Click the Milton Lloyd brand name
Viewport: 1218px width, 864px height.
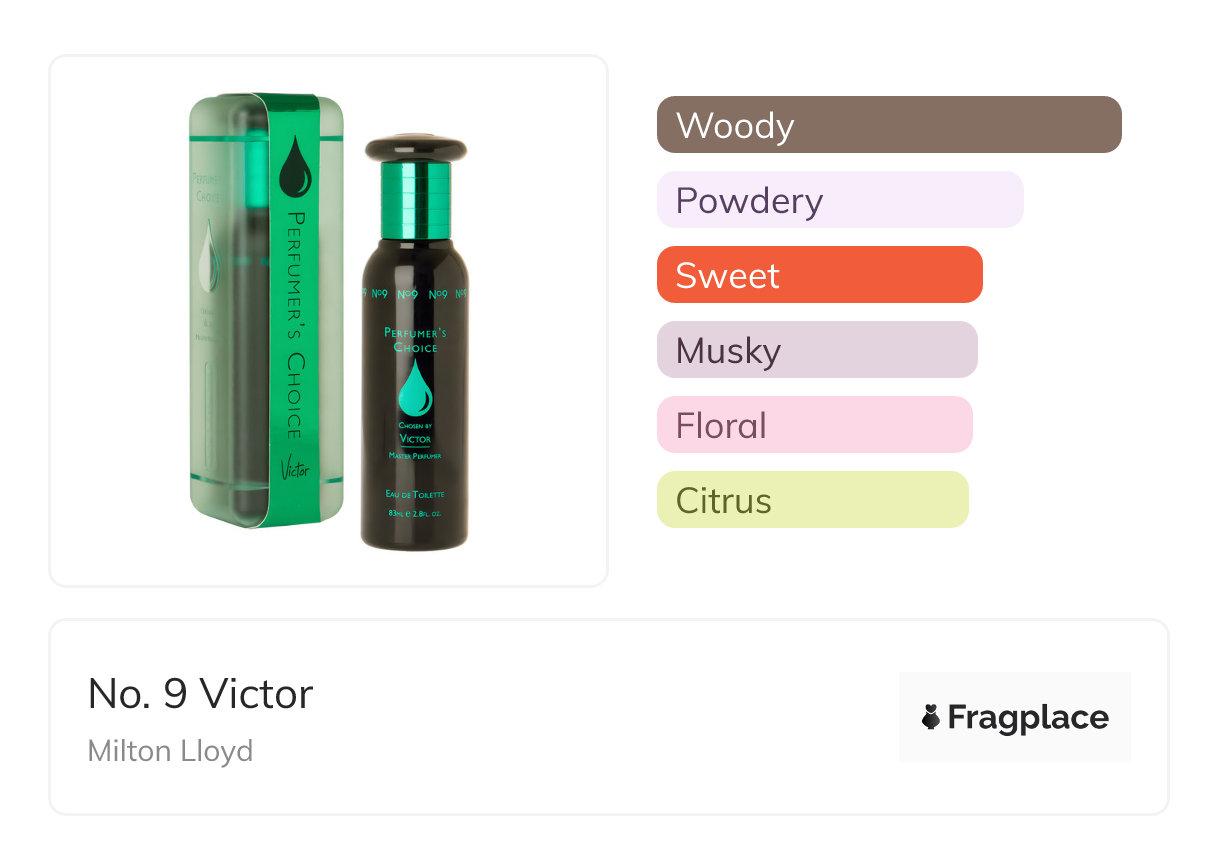[170, 750]
